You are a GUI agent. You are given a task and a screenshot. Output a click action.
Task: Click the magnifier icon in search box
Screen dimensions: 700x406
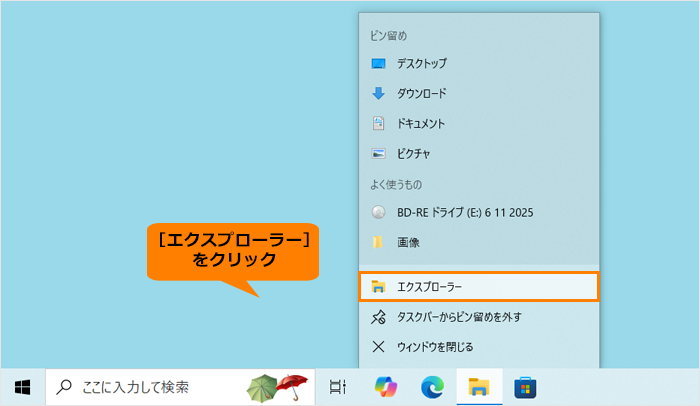coord(65,386)
